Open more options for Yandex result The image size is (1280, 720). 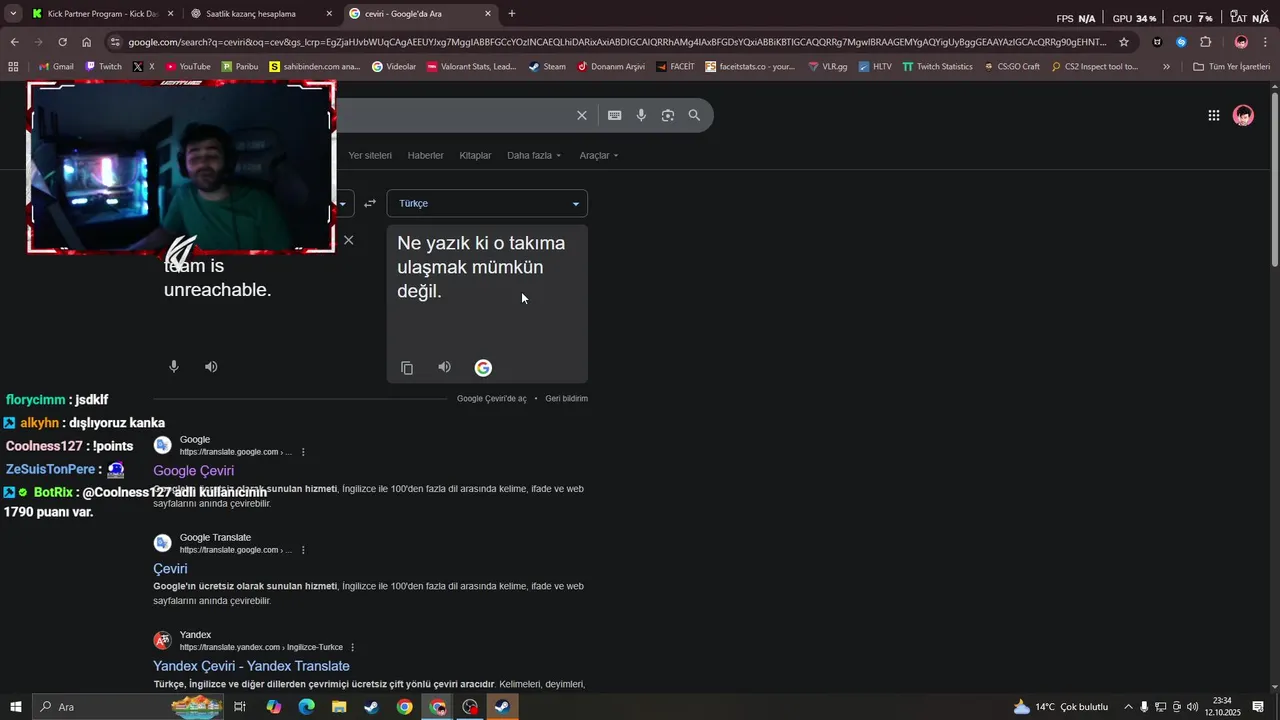(352, 647)
